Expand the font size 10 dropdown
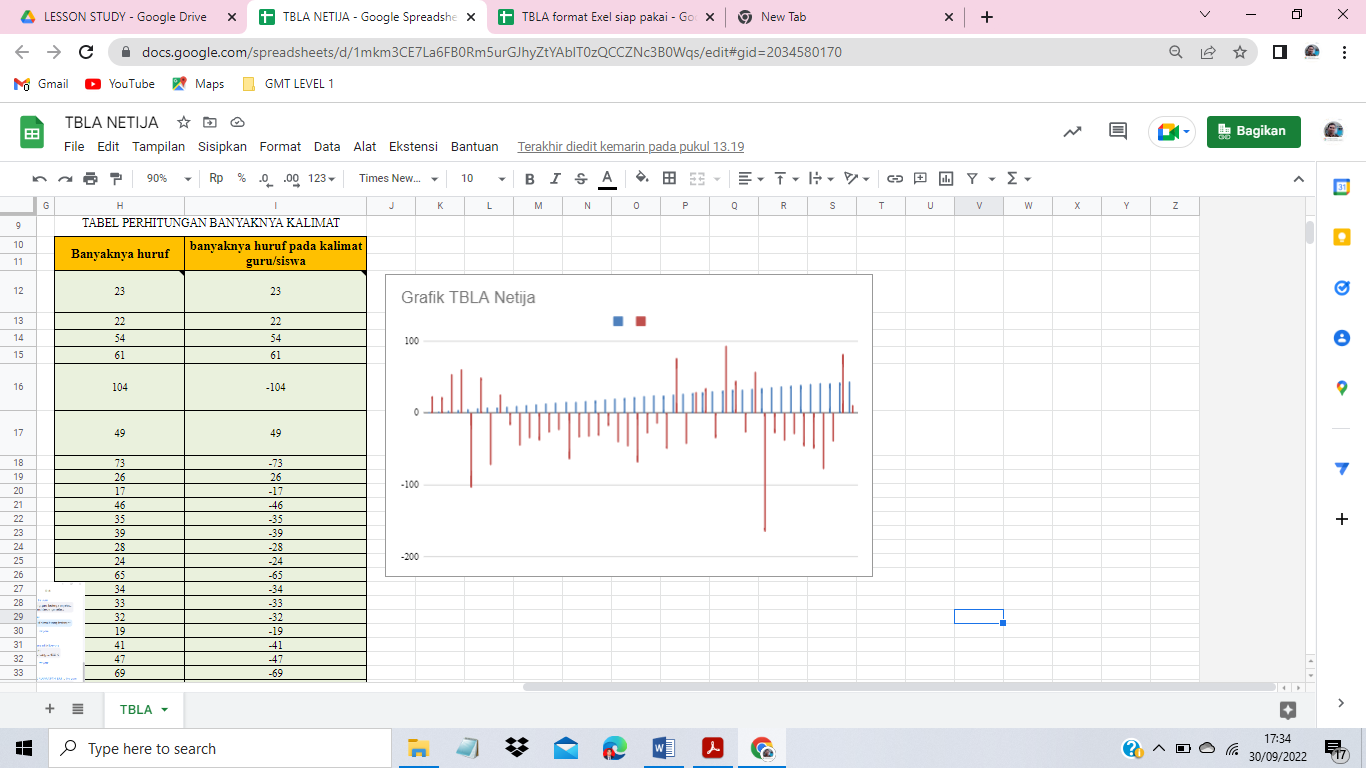Screen dimensions: 1366x768 click(483, 179)
